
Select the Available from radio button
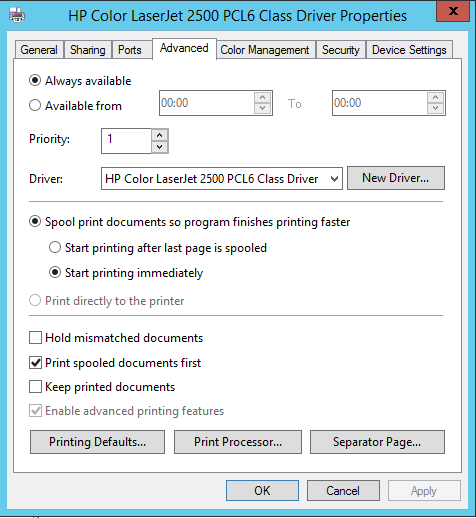(x=35, y=106)
